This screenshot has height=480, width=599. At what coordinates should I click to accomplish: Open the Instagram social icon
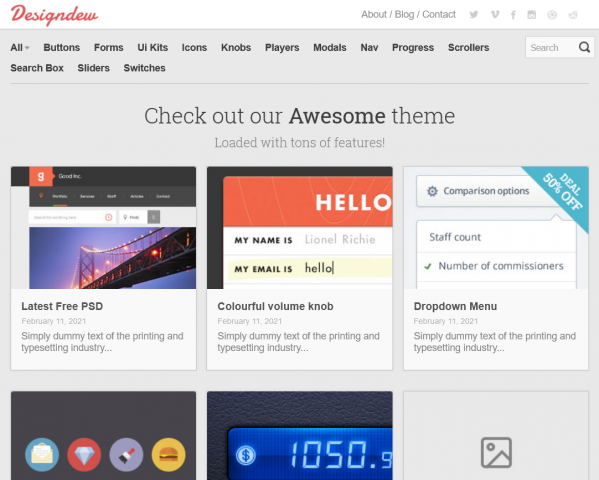(531, 15)
